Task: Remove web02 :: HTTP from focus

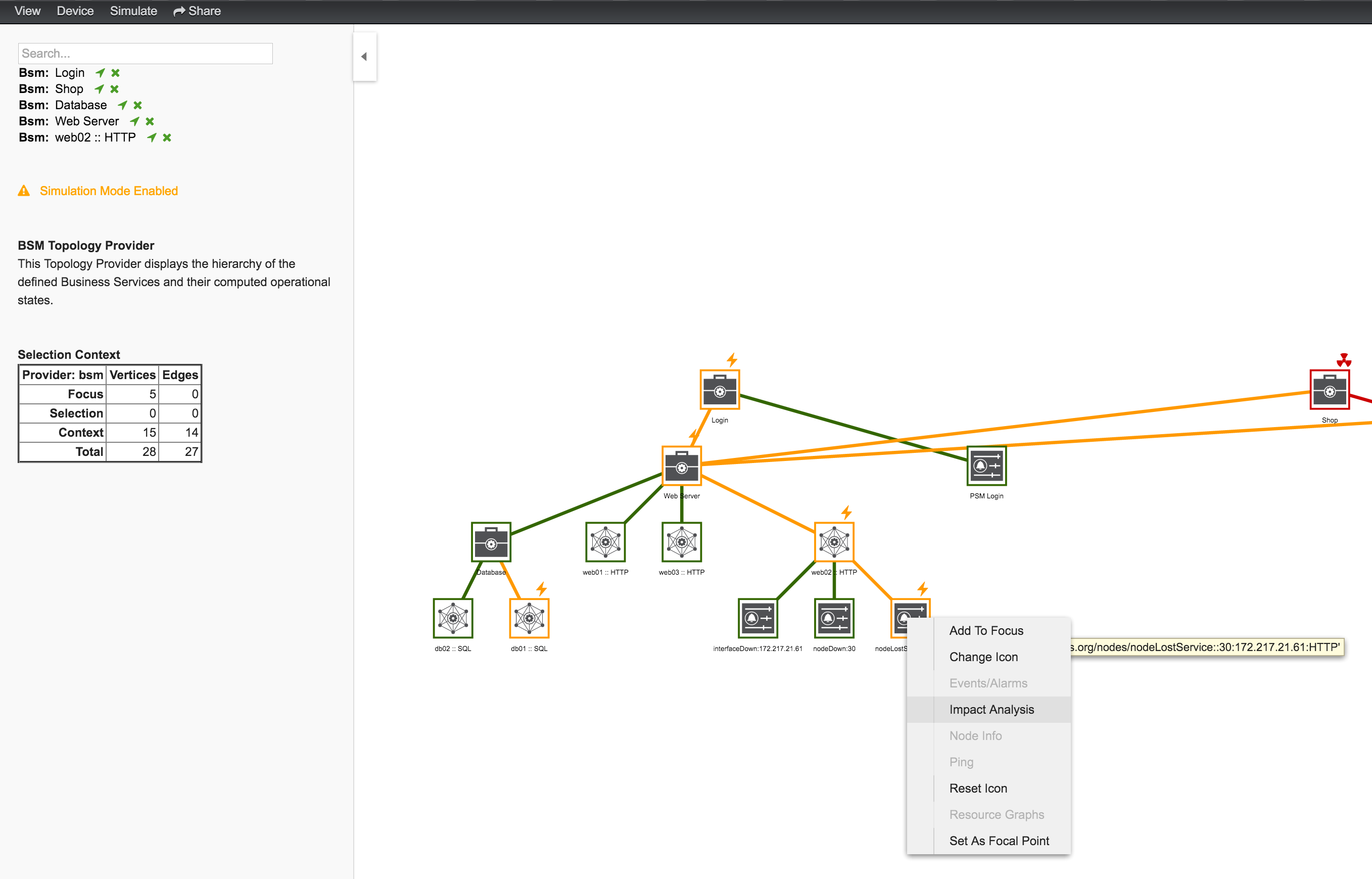Action: click(166, 137)
